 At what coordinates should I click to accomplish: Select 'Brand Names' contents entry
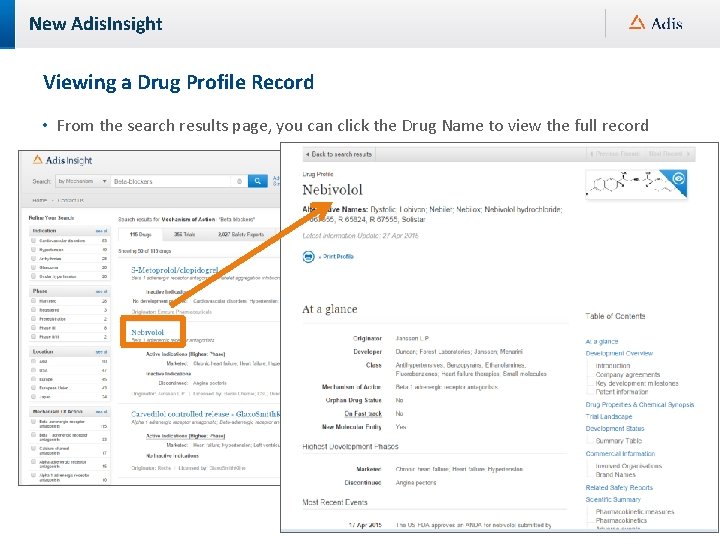point(615,474)
